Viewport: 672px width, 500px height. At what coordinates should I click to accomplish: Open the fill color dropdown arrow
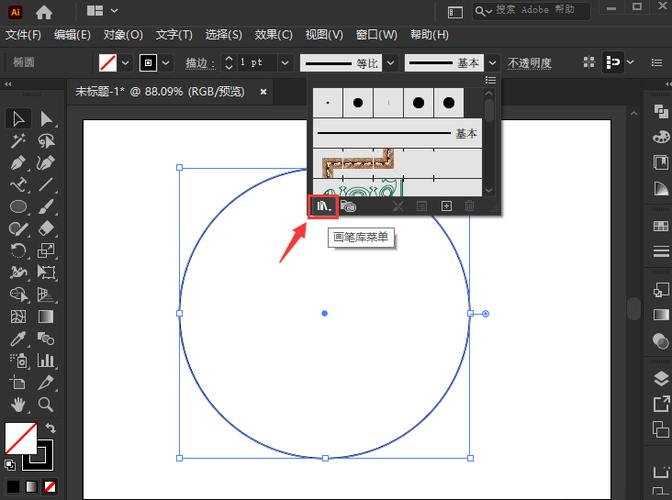[x=126, y=62]
